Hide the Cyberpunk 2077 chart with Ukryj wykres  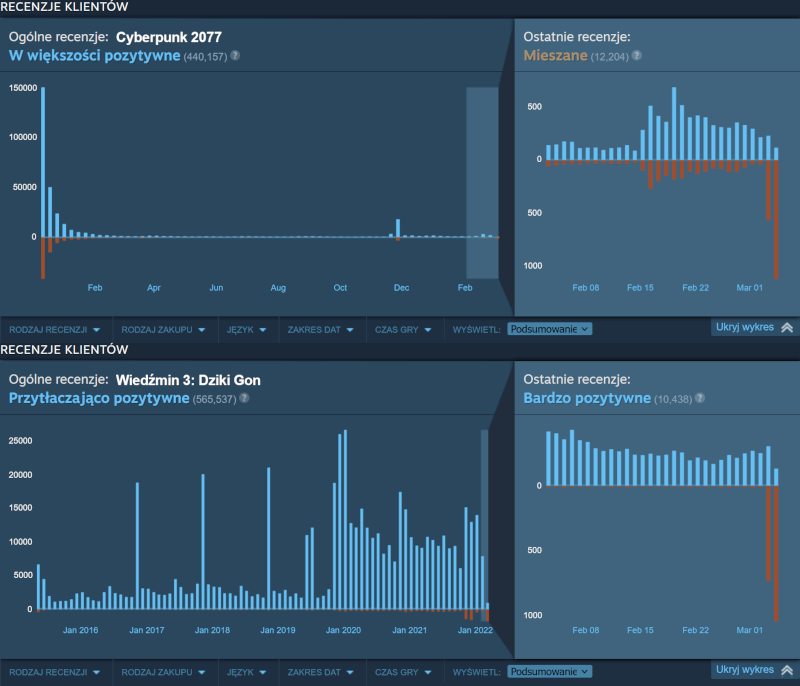pyautogui.click(x=745, y=327)
